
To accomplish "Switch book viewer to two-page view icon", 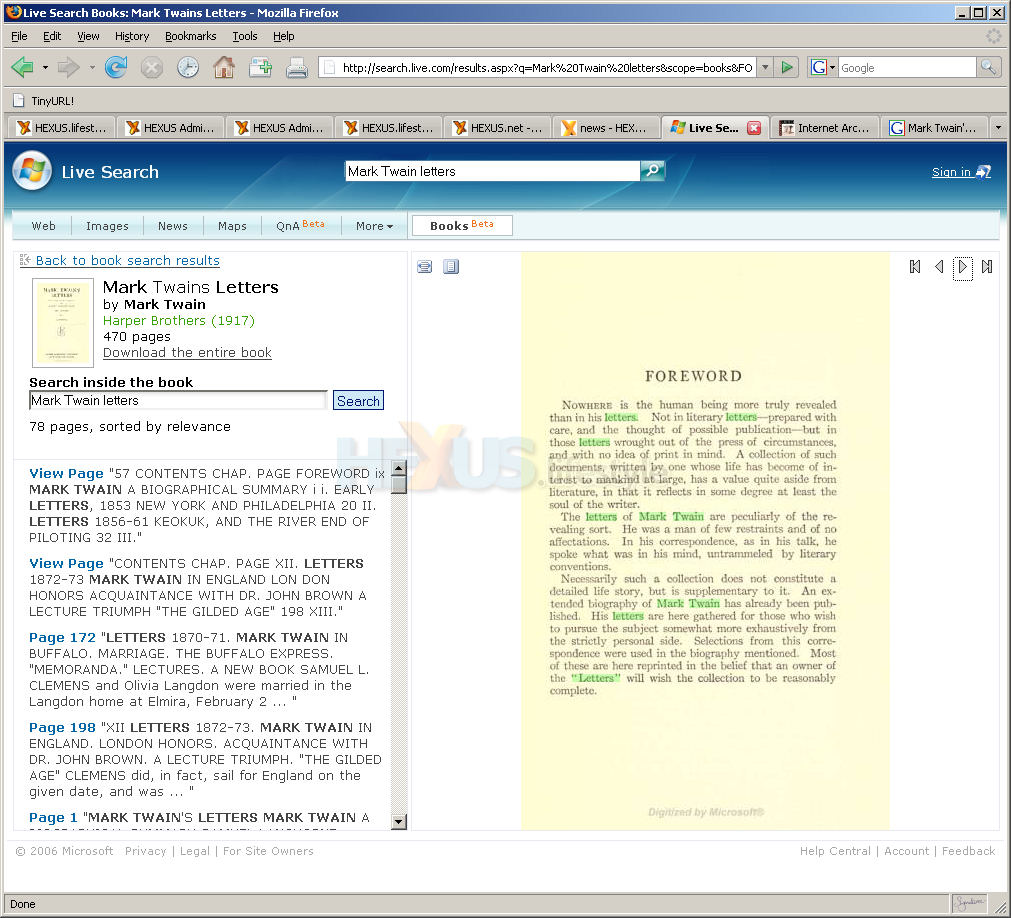I will [451, 267].
